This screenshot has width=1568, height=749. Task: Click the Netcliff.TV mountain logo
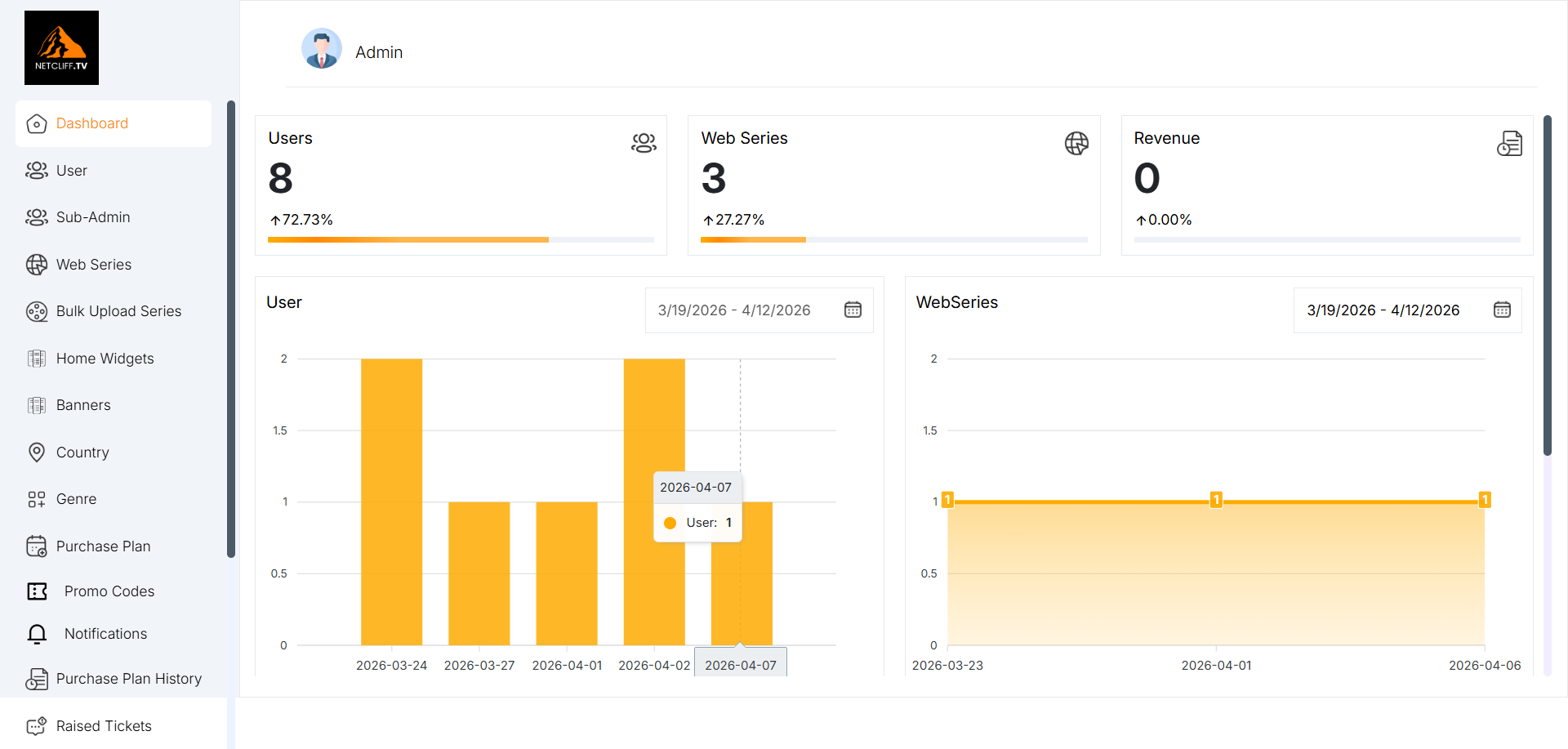(61, 47)
